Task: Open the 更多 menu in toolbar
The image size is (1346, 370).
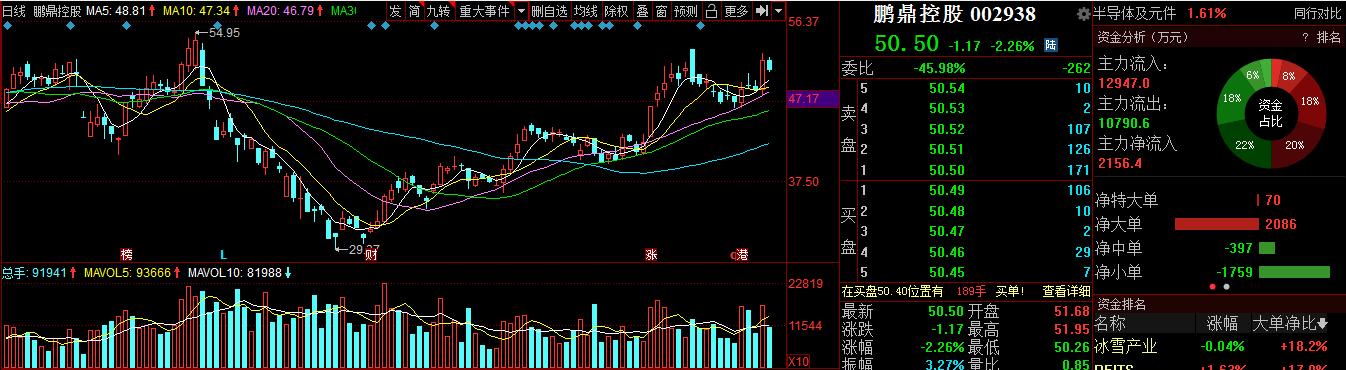Action: click(736, 11)
